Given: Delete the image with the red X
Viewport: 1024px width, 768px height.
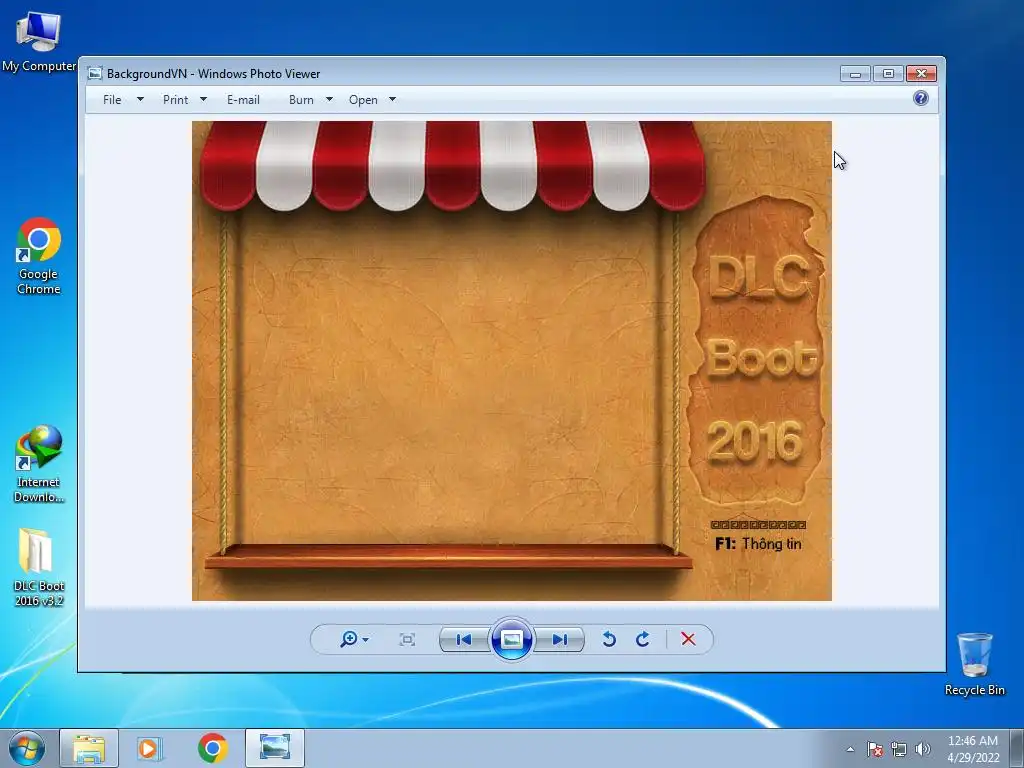Looking at the screenshot, I should point(688,639).
